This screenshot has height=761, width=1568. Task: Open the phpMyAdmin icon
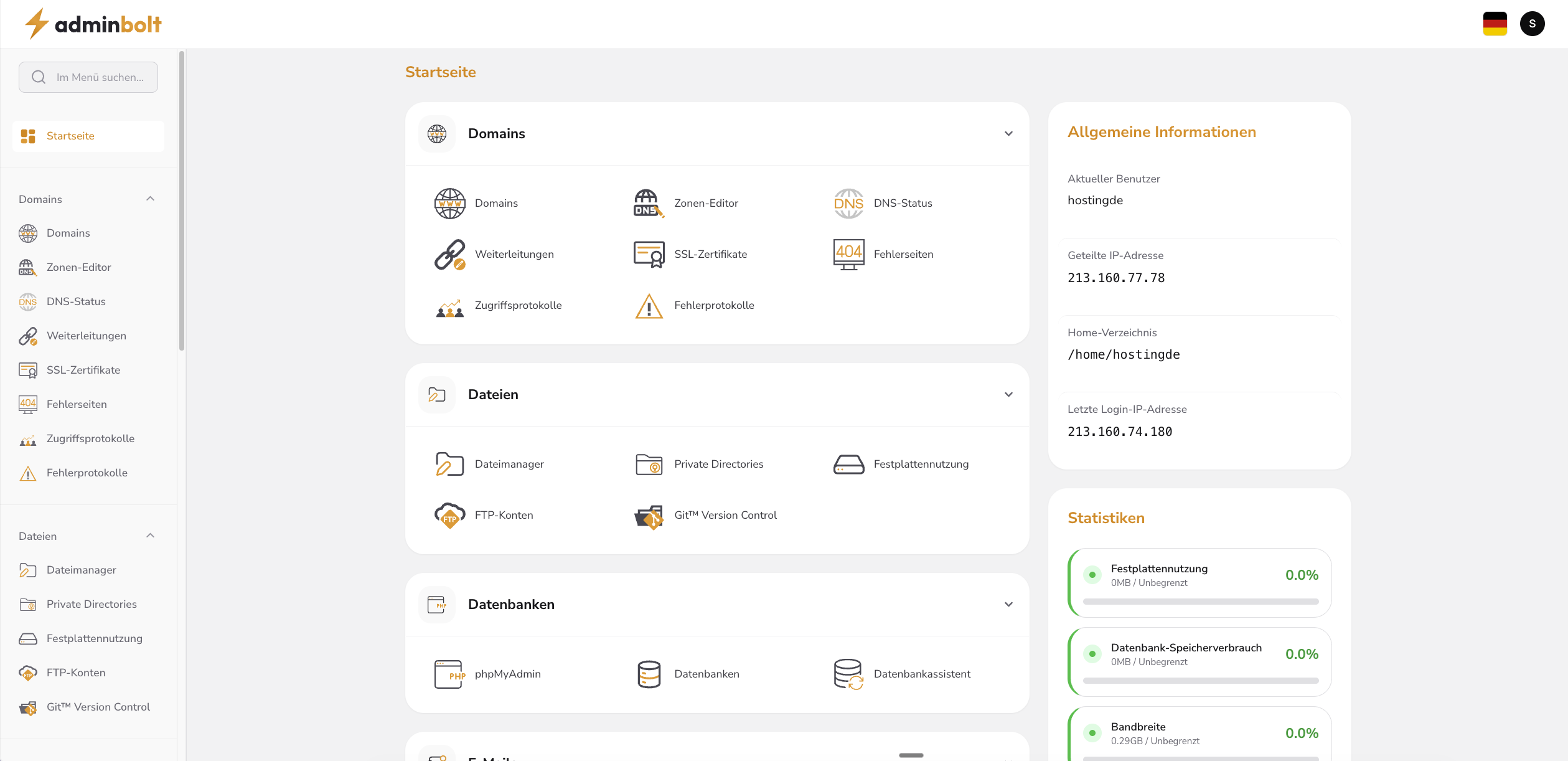[449, 674]
